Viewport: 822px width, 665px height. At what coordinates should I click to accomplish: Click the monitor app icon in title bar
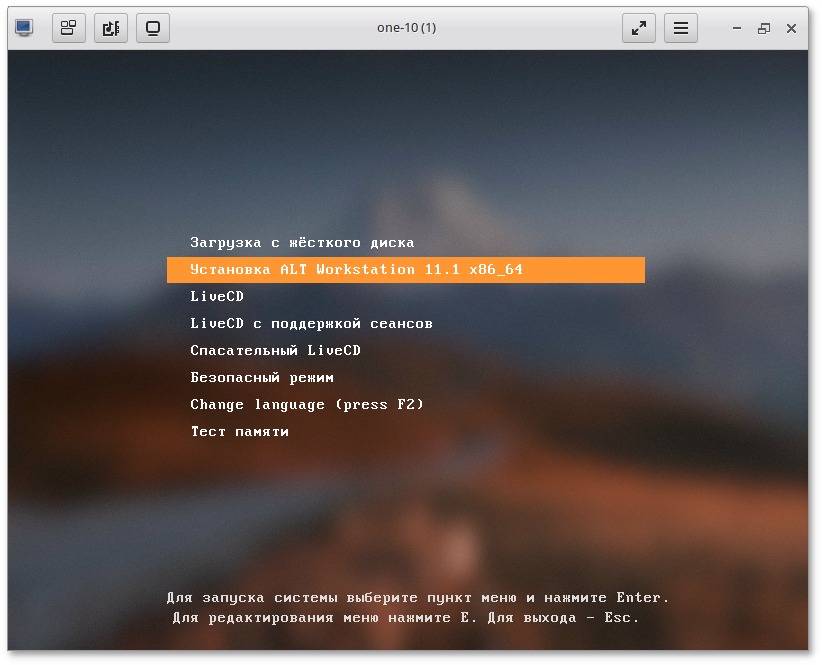24,28
